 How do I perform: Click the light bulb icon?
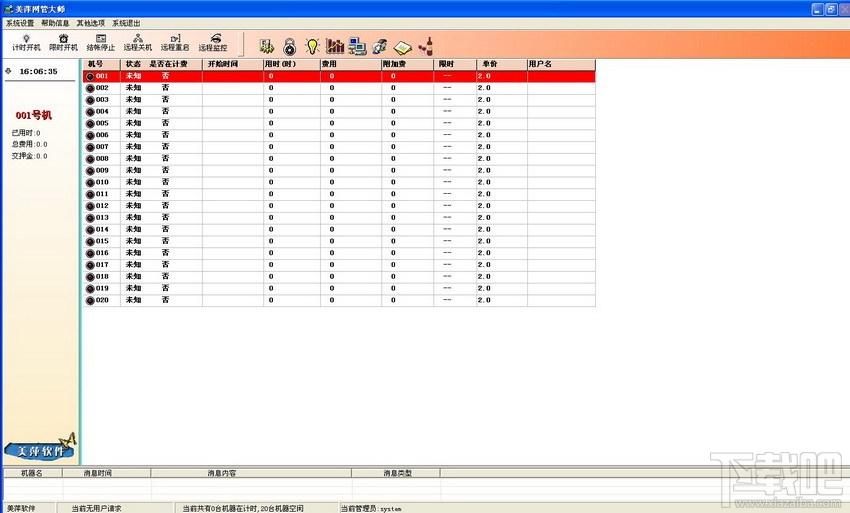click(312, 47)
